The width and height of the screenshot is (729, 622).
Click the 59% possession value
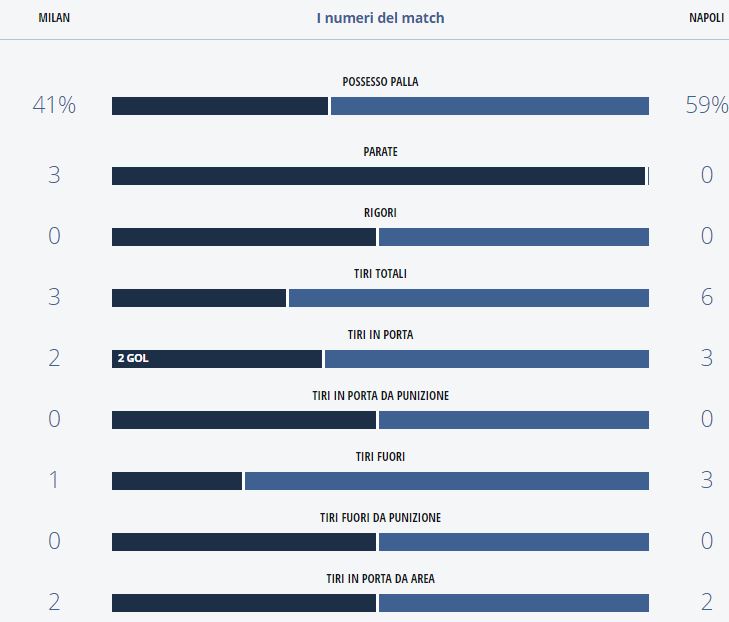706,105
